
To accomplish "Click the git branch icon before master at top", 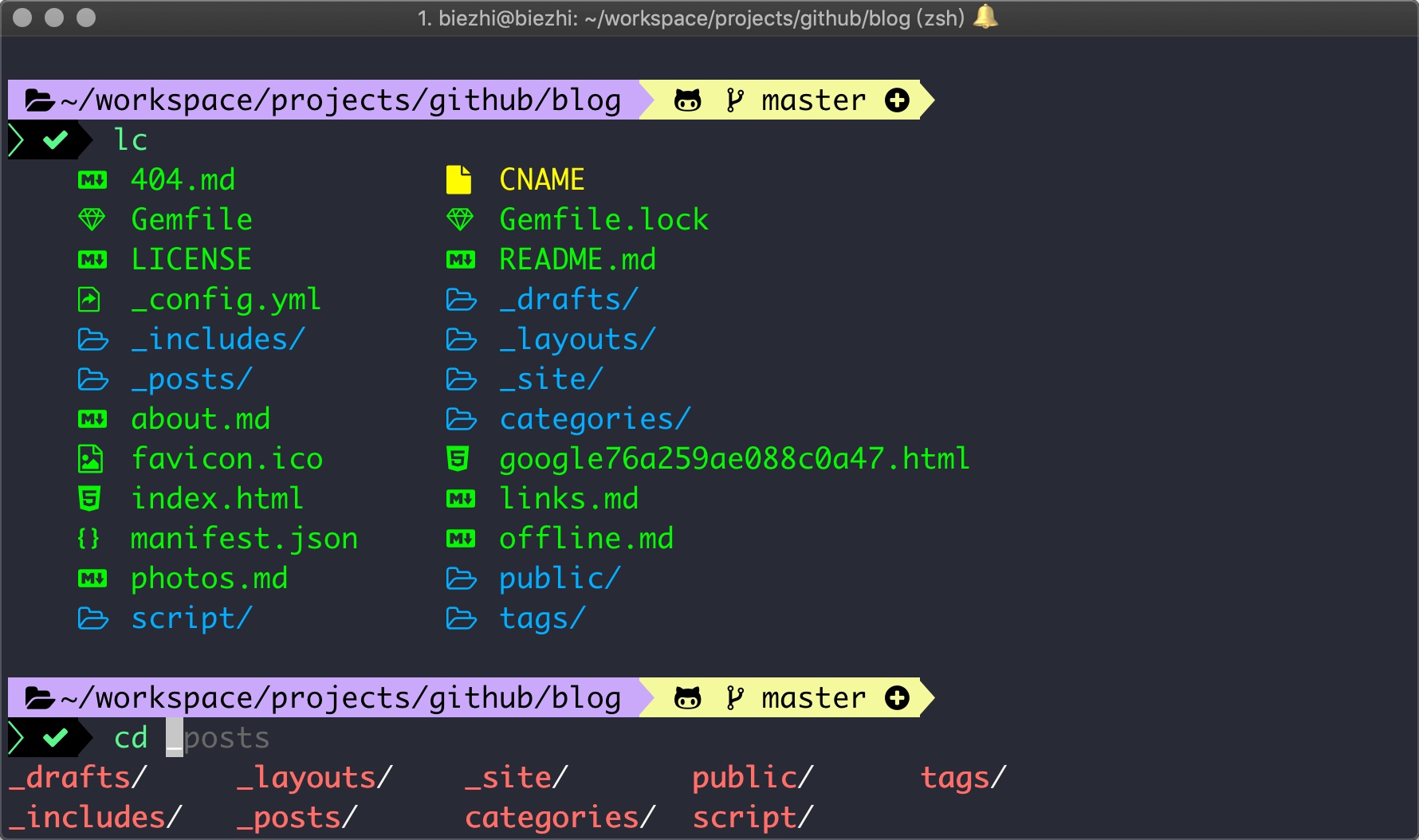I will pos(734,100).
